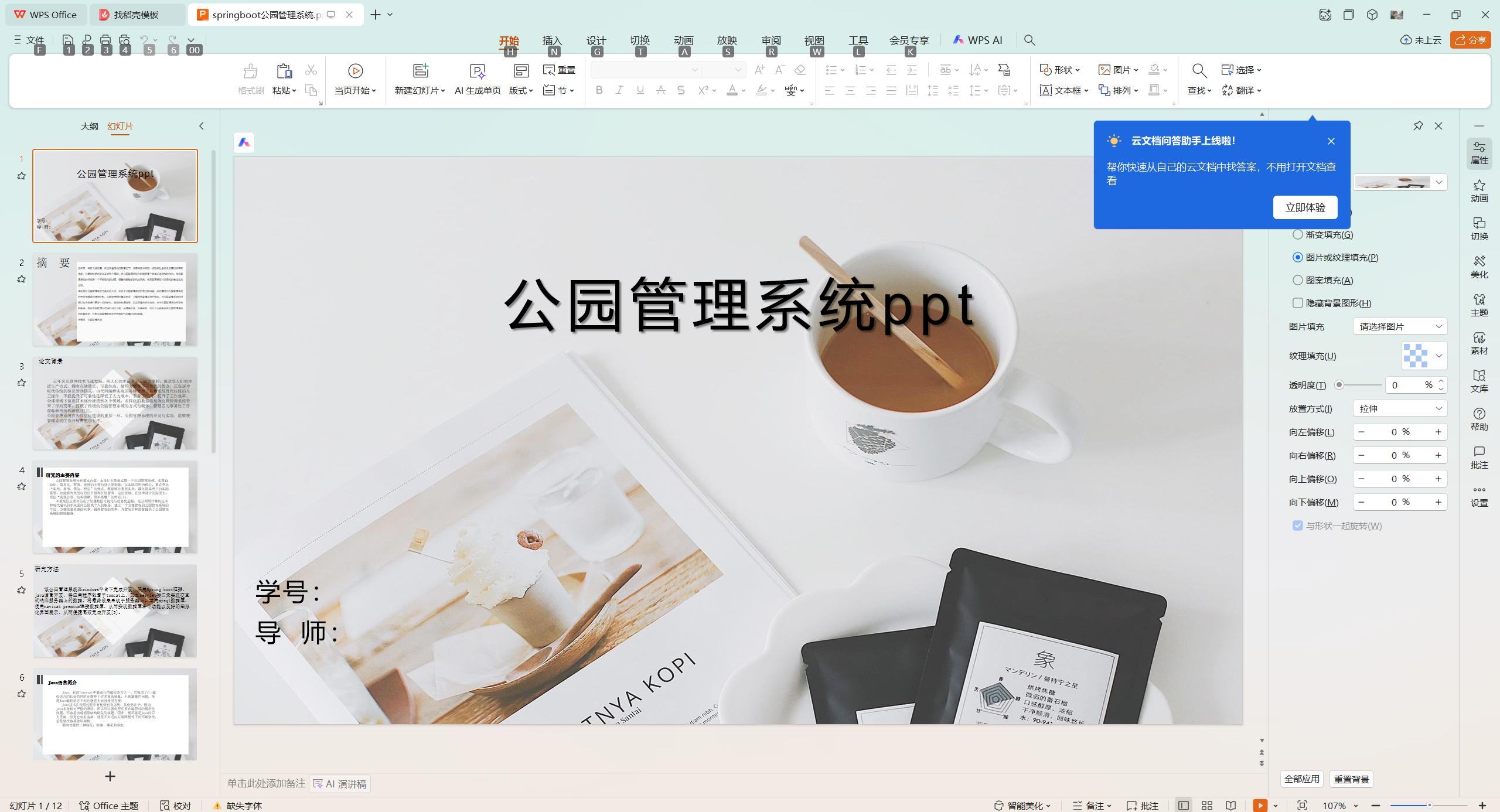This screenshot has height=812, width=1500.
Task: Start playback with the play icon
Action: click(354, 70)
